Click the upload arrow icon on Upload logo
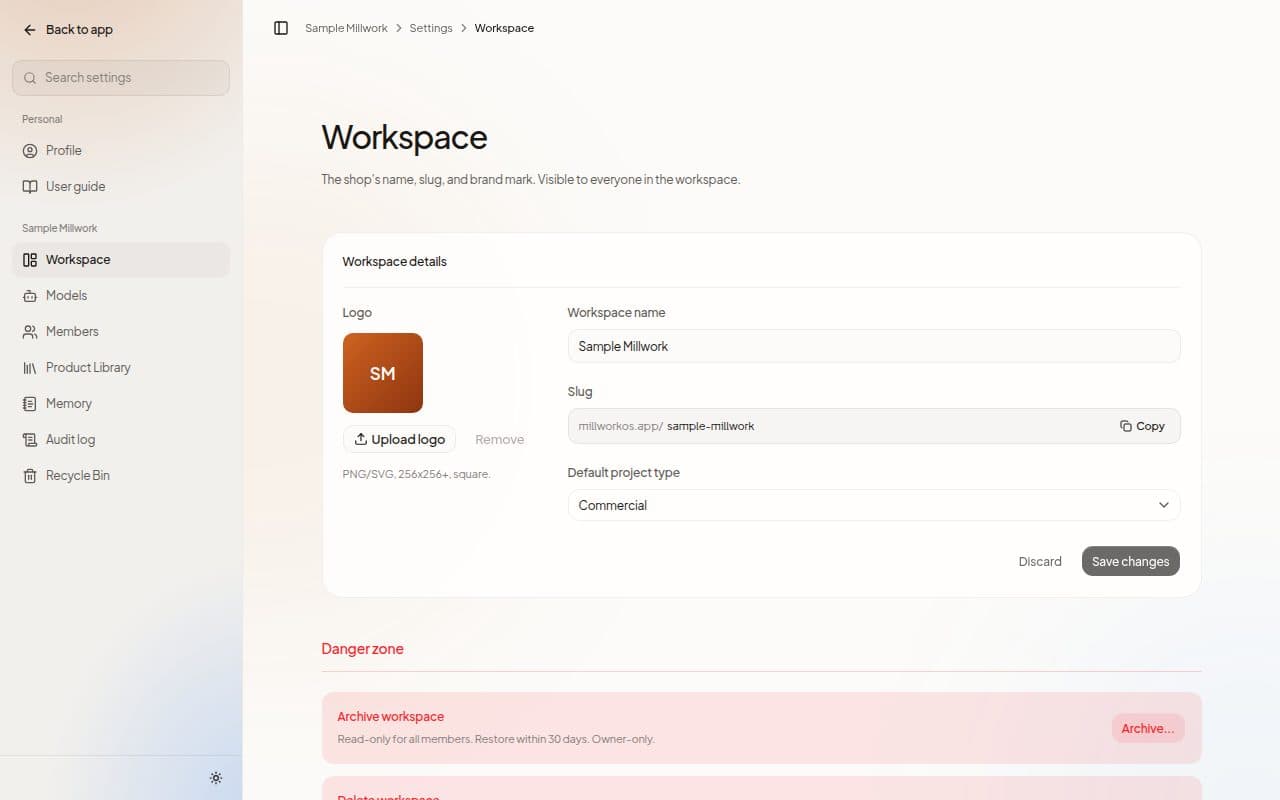The width and height of the screenshot is (1280, 800). pos(361,439)
